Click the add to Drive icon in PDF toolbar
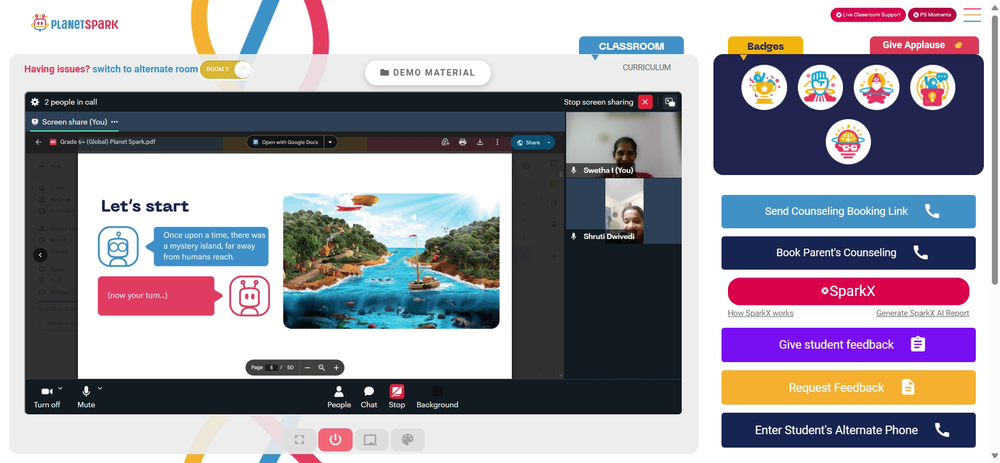This screenshot has height=463, width=1000. click(x=445, y=142)
